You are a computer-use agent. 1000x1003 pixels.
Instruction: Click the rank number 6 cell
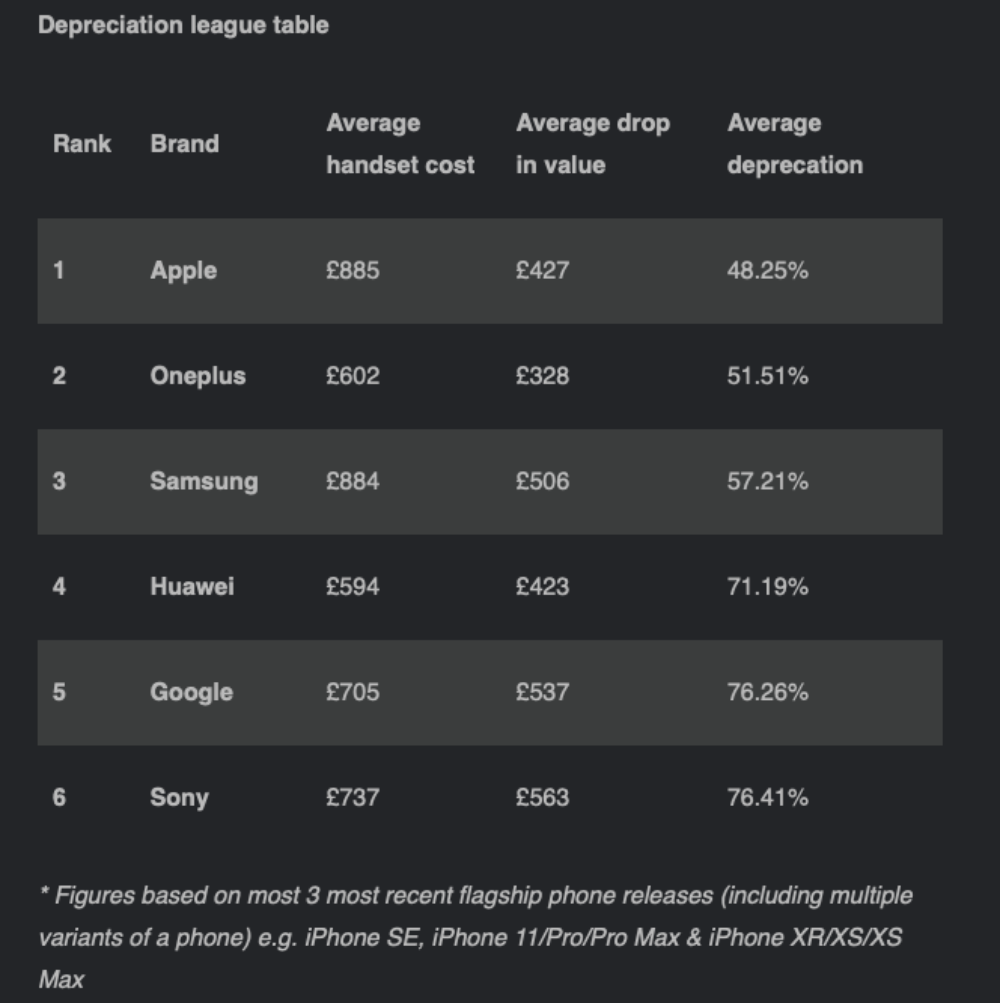(59, 797)
